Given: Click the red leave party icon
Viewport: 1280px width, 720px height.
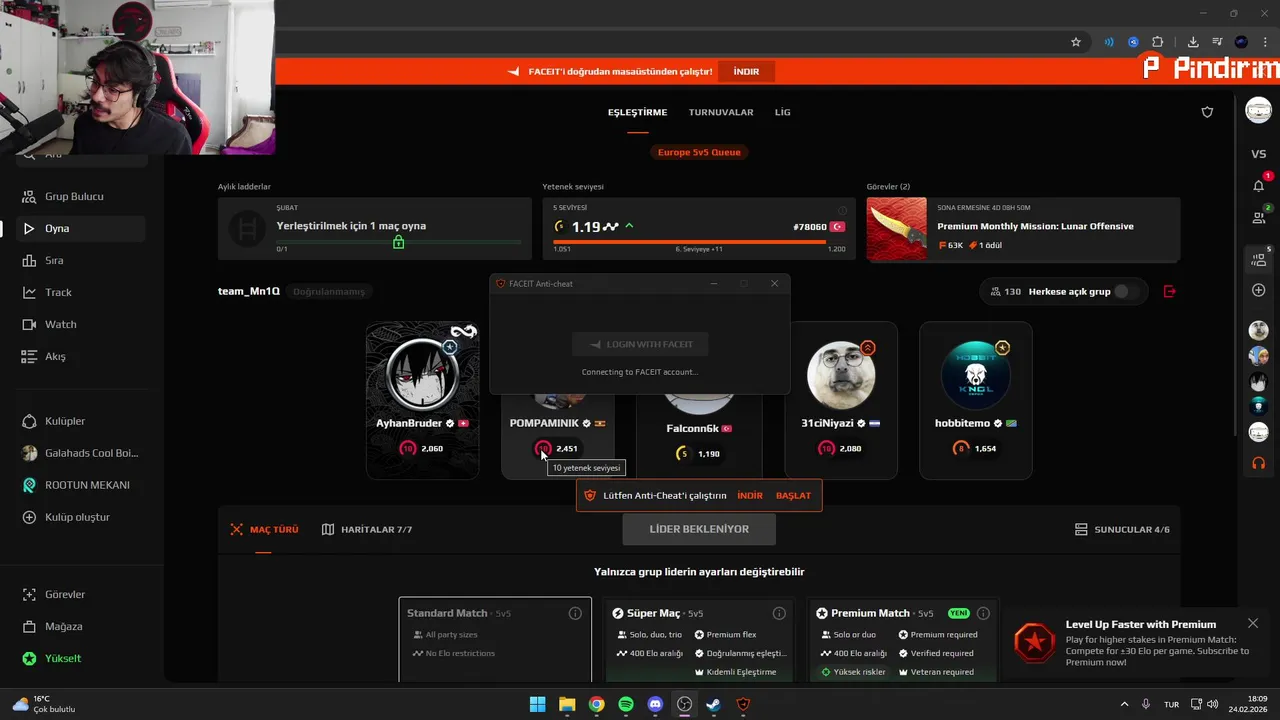Looking at the screenshot, I should tap(1170, 291).
